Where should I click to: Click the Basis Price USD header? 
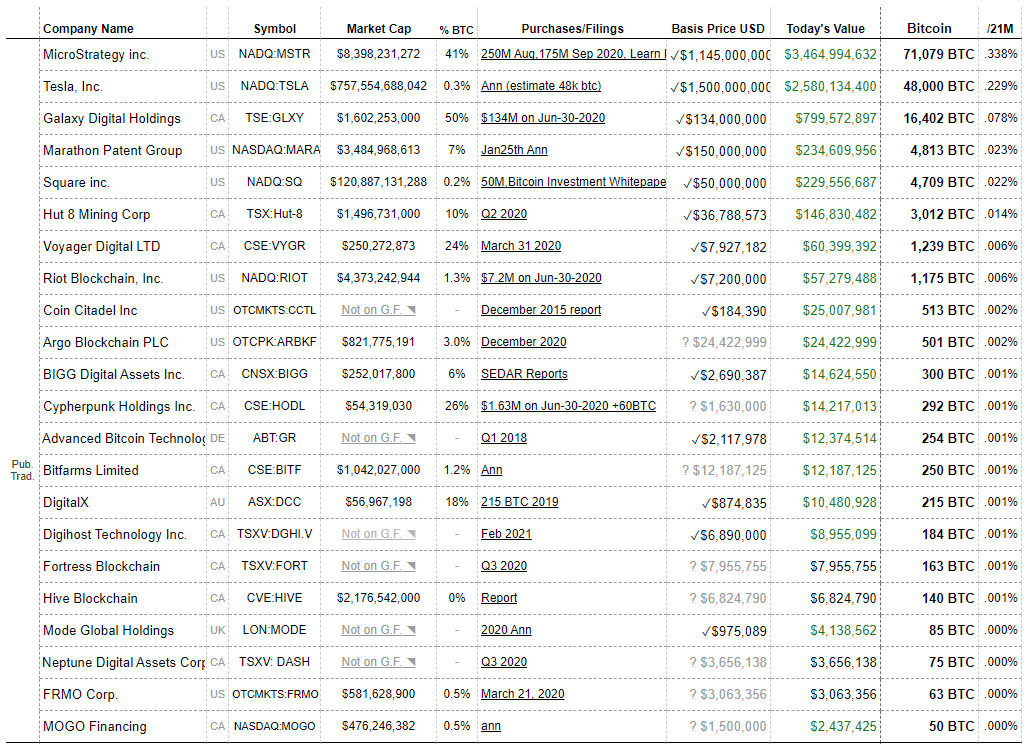click(x=718, y=29)
